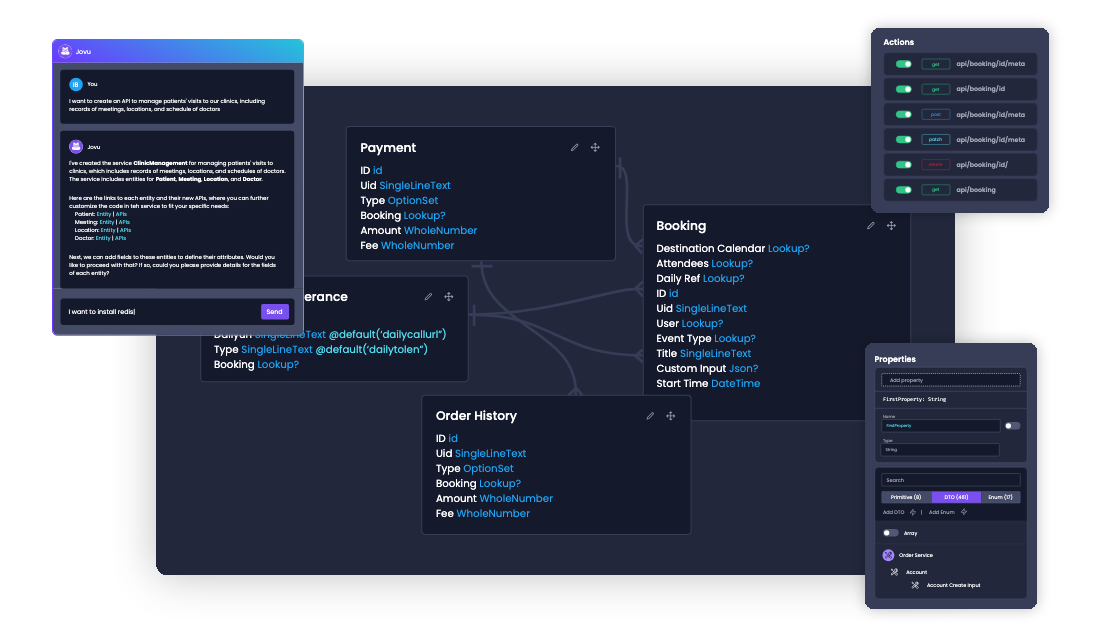The image size is (1105, 632).
Task: Enable the toggle beside the Name field
Action: [x=1013, y=426]
